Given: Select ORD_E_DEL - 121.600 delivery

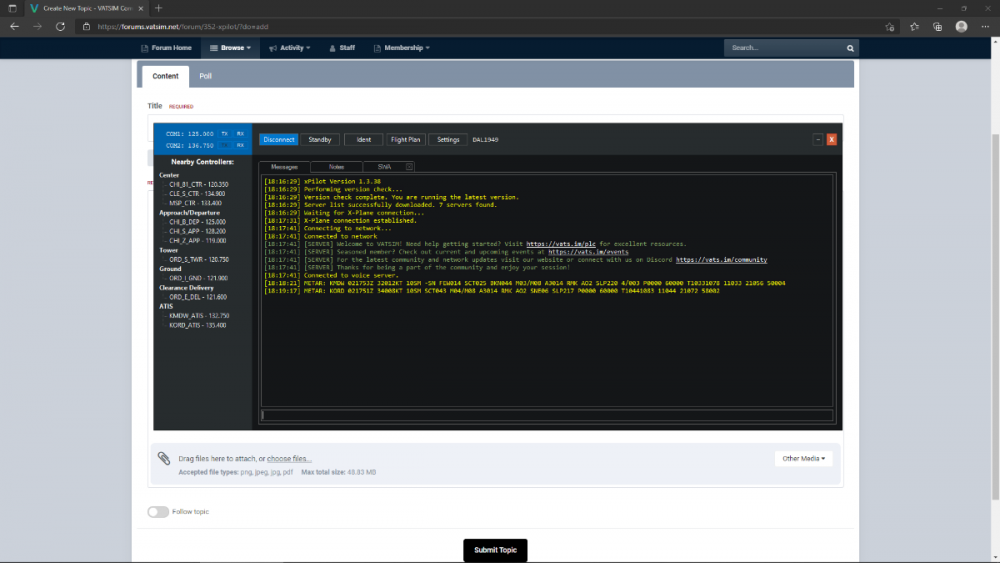Looking at the screenshot, I should [x=198, y=297].
